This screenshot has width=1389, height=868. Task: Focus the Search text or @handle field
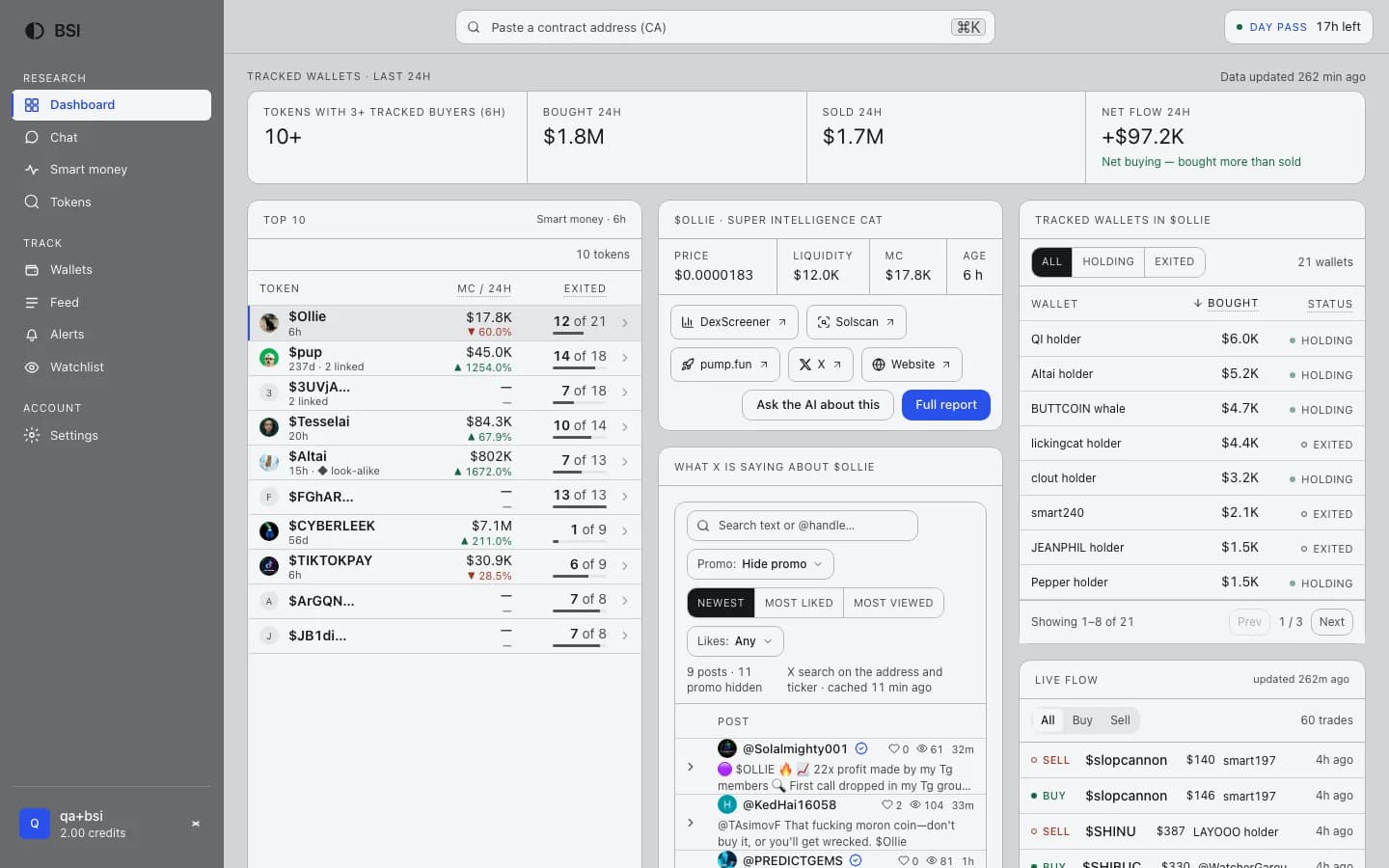[802, 526]
